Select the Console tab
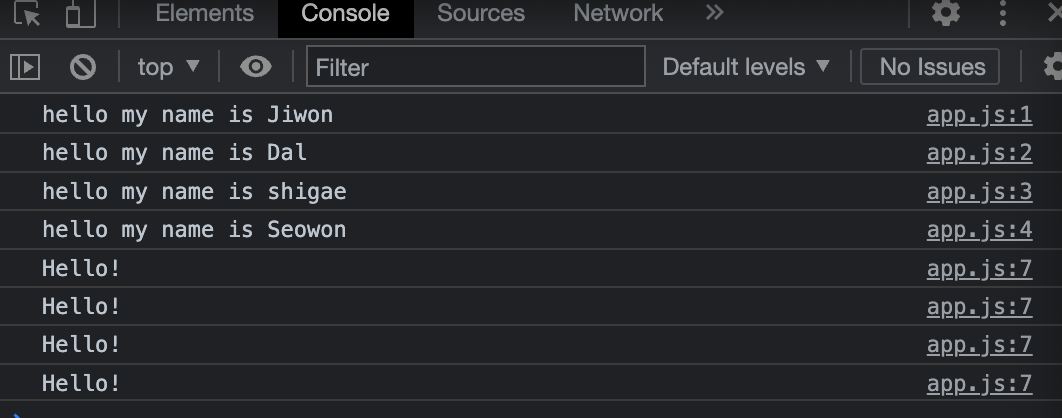 point(345,14)
